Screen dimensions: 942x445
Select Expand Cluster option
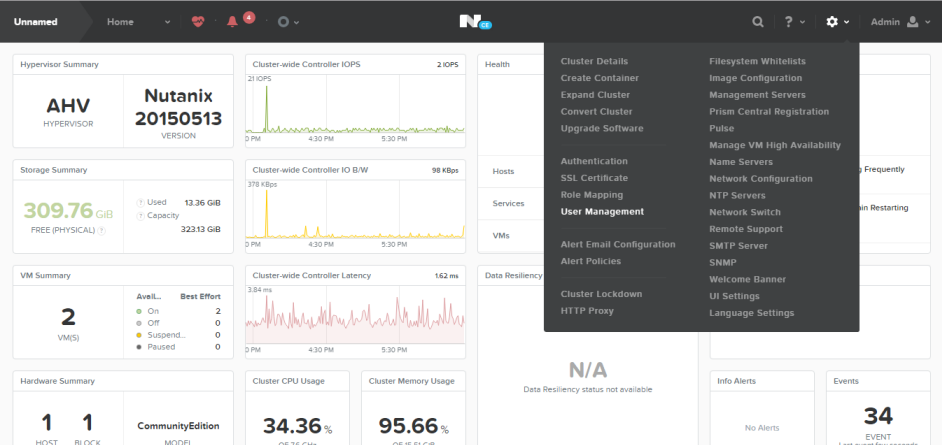(595, 95)
